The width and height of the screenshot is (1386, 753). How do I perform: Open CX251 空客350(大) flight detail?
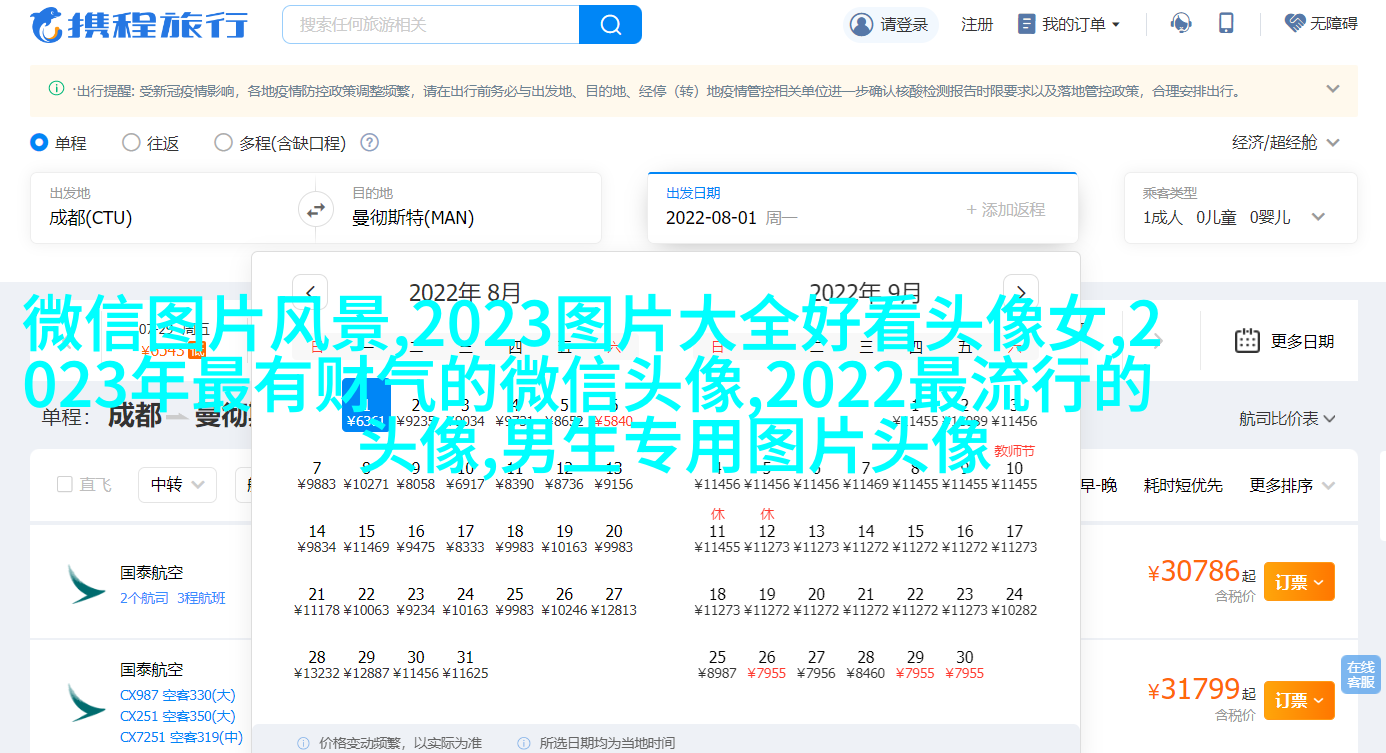click(178, 716)
